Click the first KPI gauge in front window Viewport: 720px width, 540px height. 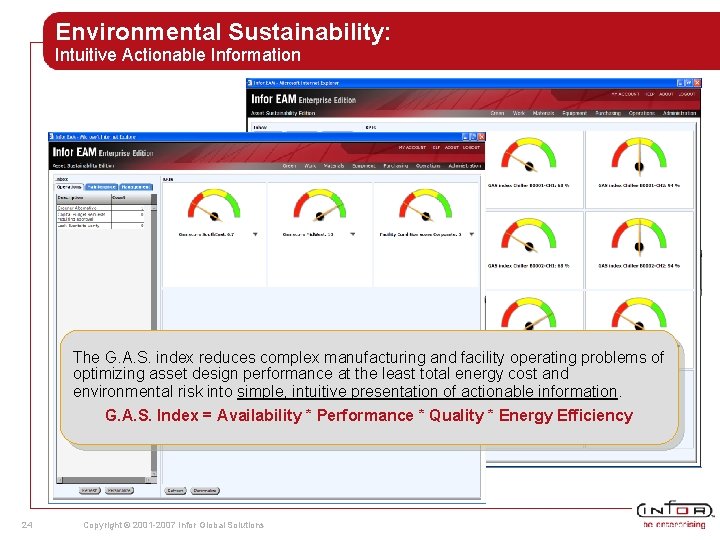[214, 204]
